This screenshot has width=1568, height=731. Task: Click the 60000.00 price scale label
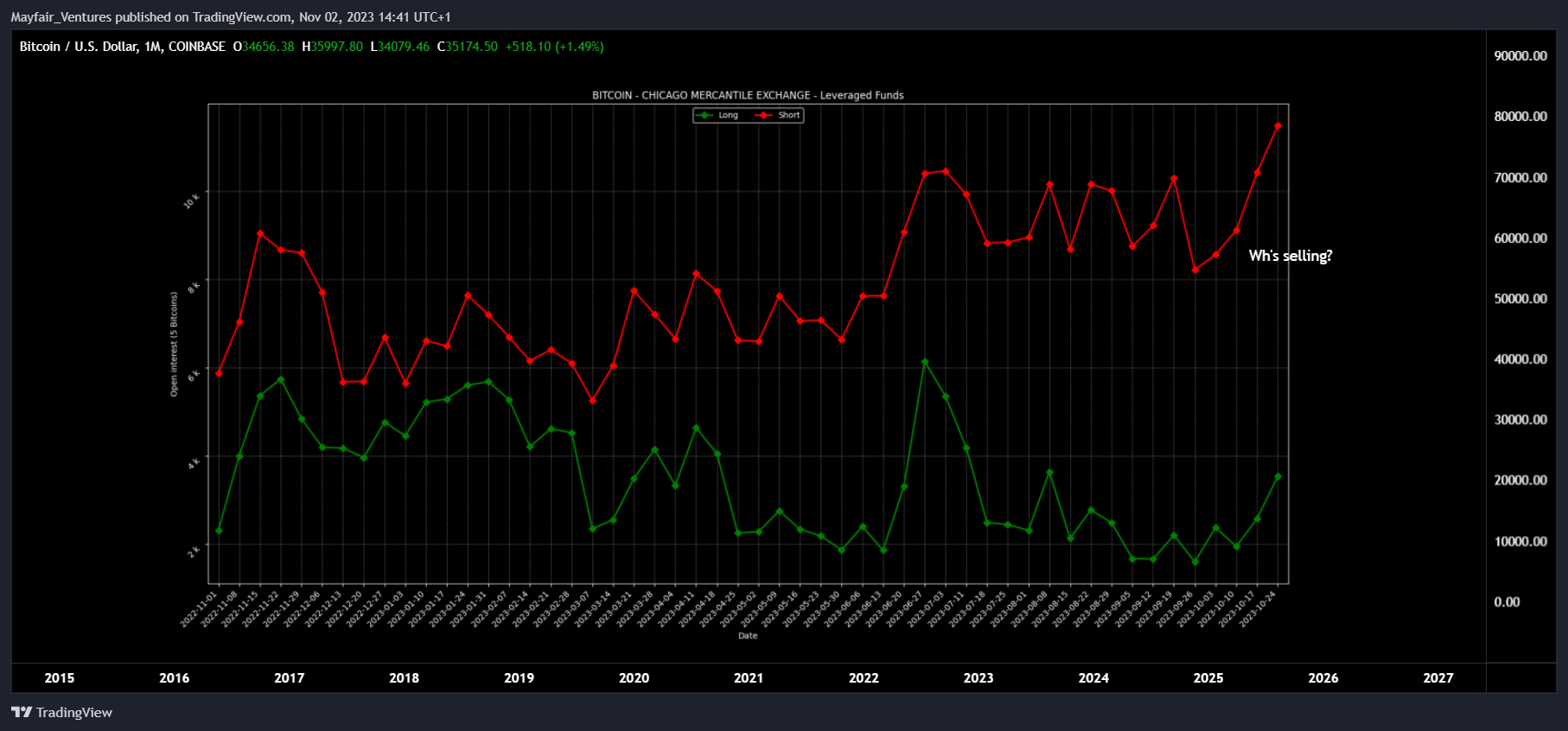pyautogui.click(x=1520, y=238)
